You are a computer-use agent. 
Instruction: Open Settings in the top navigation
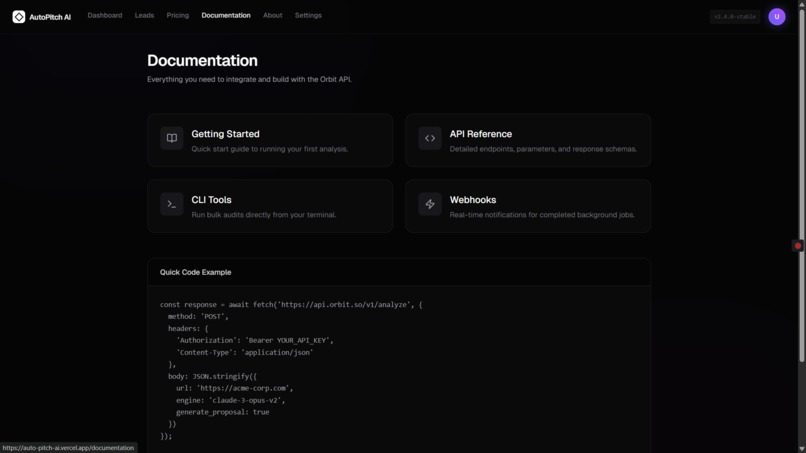[x=308, y=15]
